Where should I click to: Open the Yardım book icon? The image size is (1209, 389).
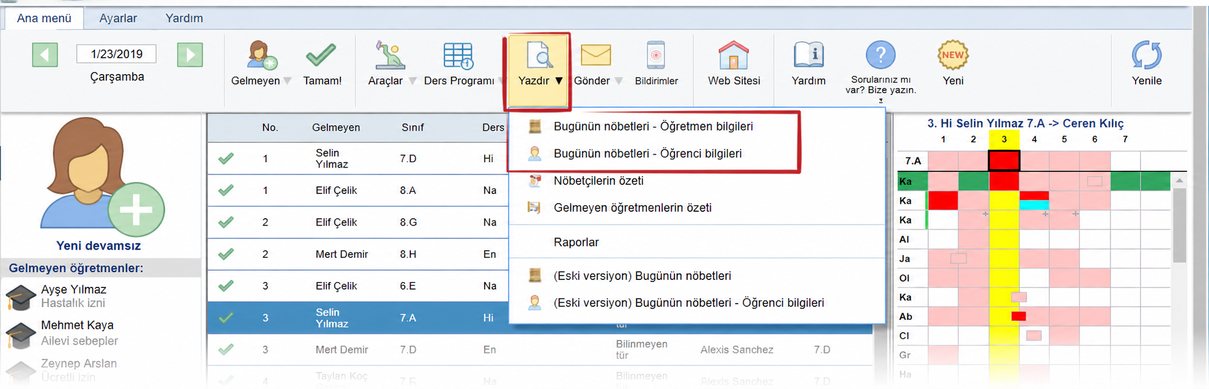tap(808, 55)
